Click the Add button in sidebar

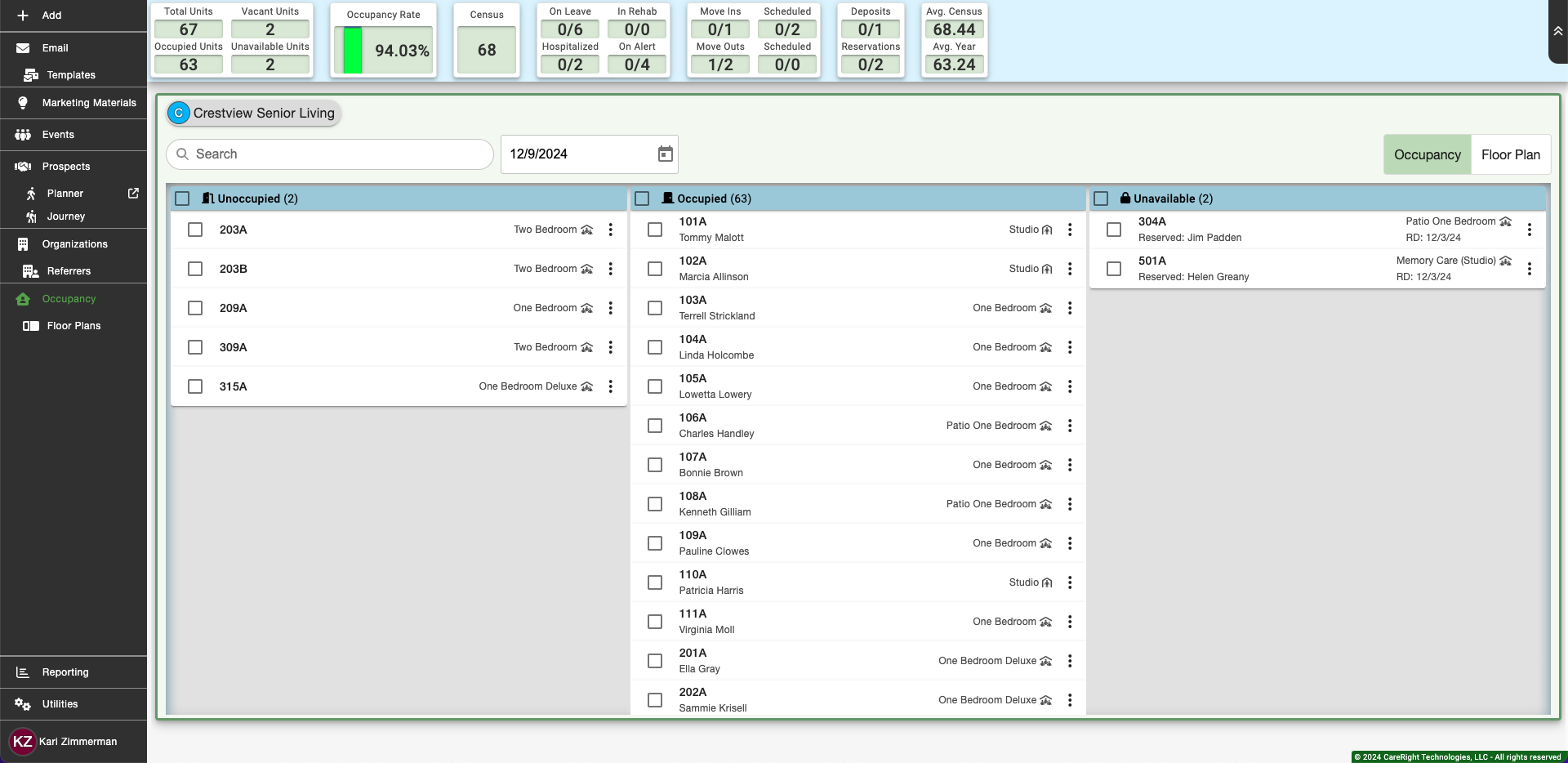click(x=51, y=16)
